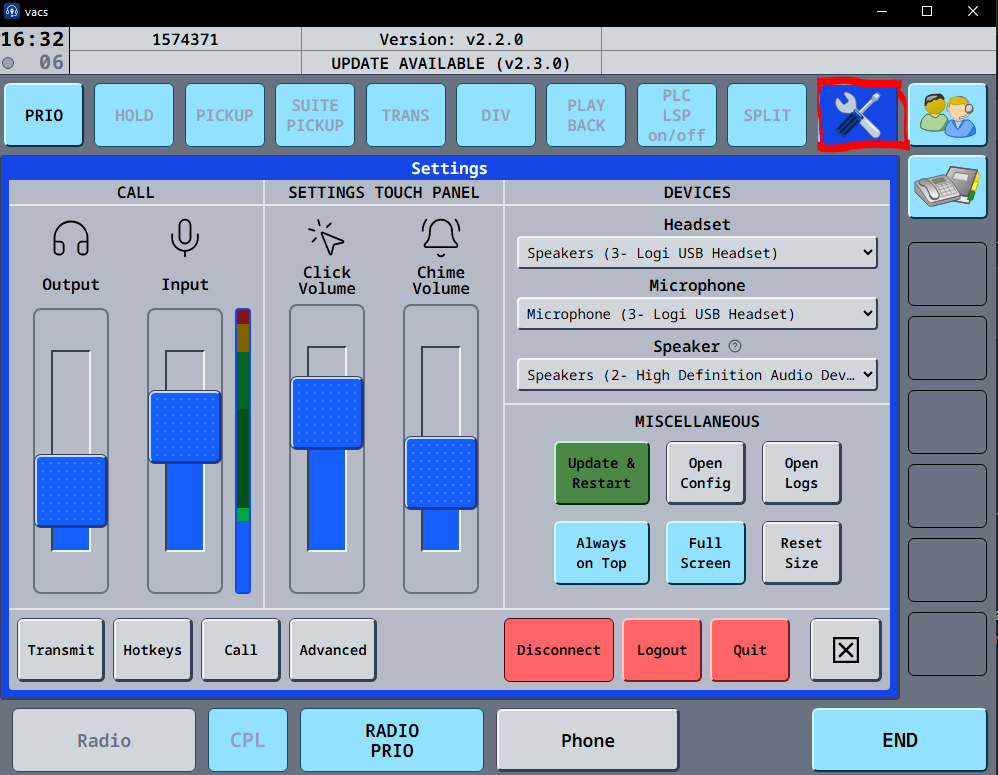
Task: Click the PLAY BACK button
Action: point(586,115)
